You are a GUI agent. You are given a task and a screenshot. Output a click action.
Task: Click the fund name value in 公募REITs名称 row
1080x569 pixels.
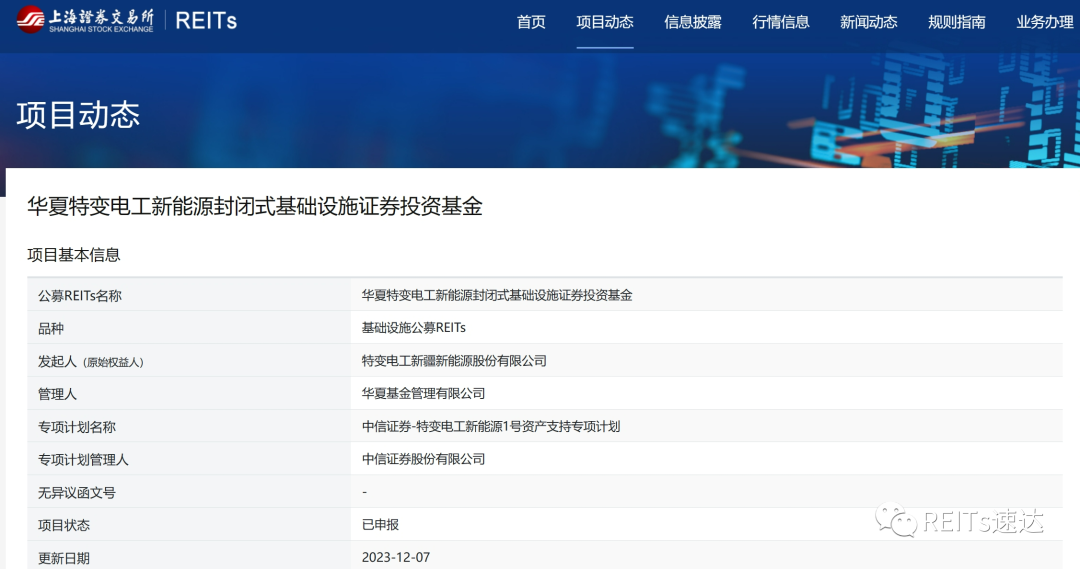[497, 295]
